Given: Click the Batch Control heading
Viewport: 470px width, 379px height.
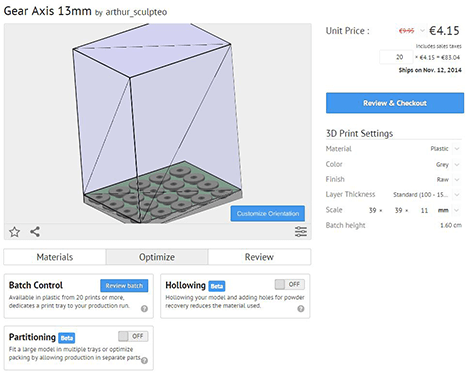Looking at the screenshot, I should [x=36, y=285].
